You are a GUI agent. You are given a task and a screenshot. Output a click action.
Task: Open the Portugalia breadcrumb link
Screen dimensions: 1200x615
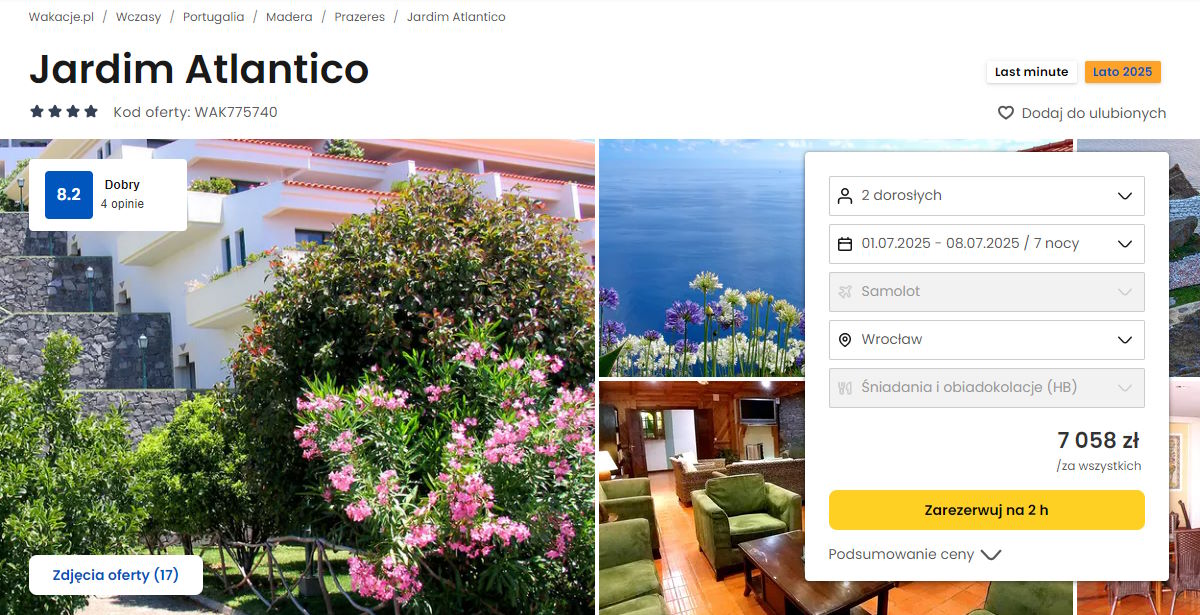pyautogui.click(x=213, y=17)
